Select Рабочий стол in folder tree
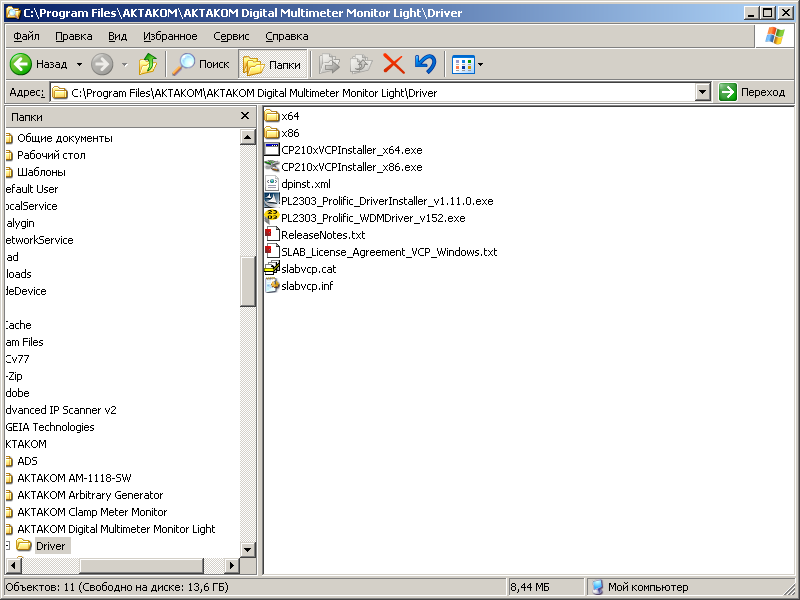 click(x=51, y=155)
